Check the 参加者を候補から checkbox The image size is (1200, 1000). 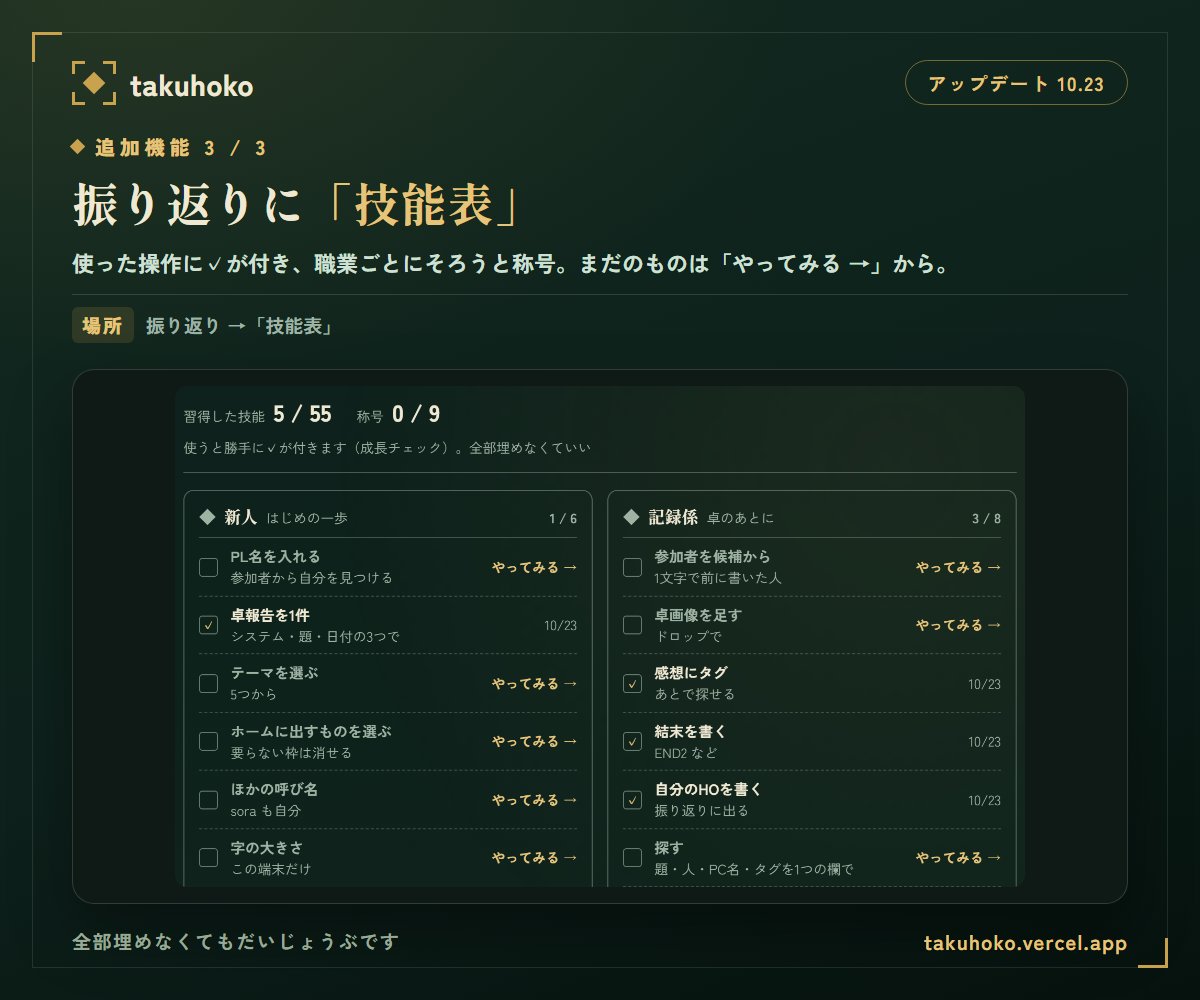[x=632, y=567]
